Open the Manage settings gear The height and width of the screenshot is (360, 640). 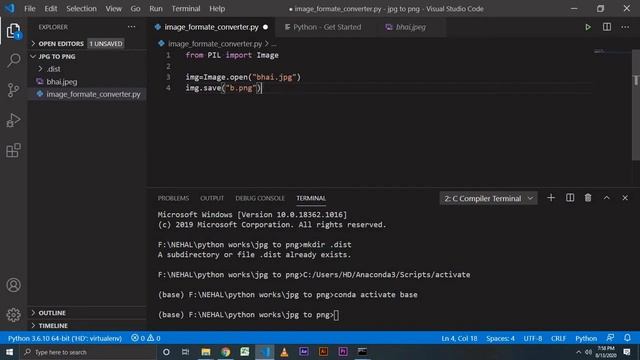tap(13, 315)
